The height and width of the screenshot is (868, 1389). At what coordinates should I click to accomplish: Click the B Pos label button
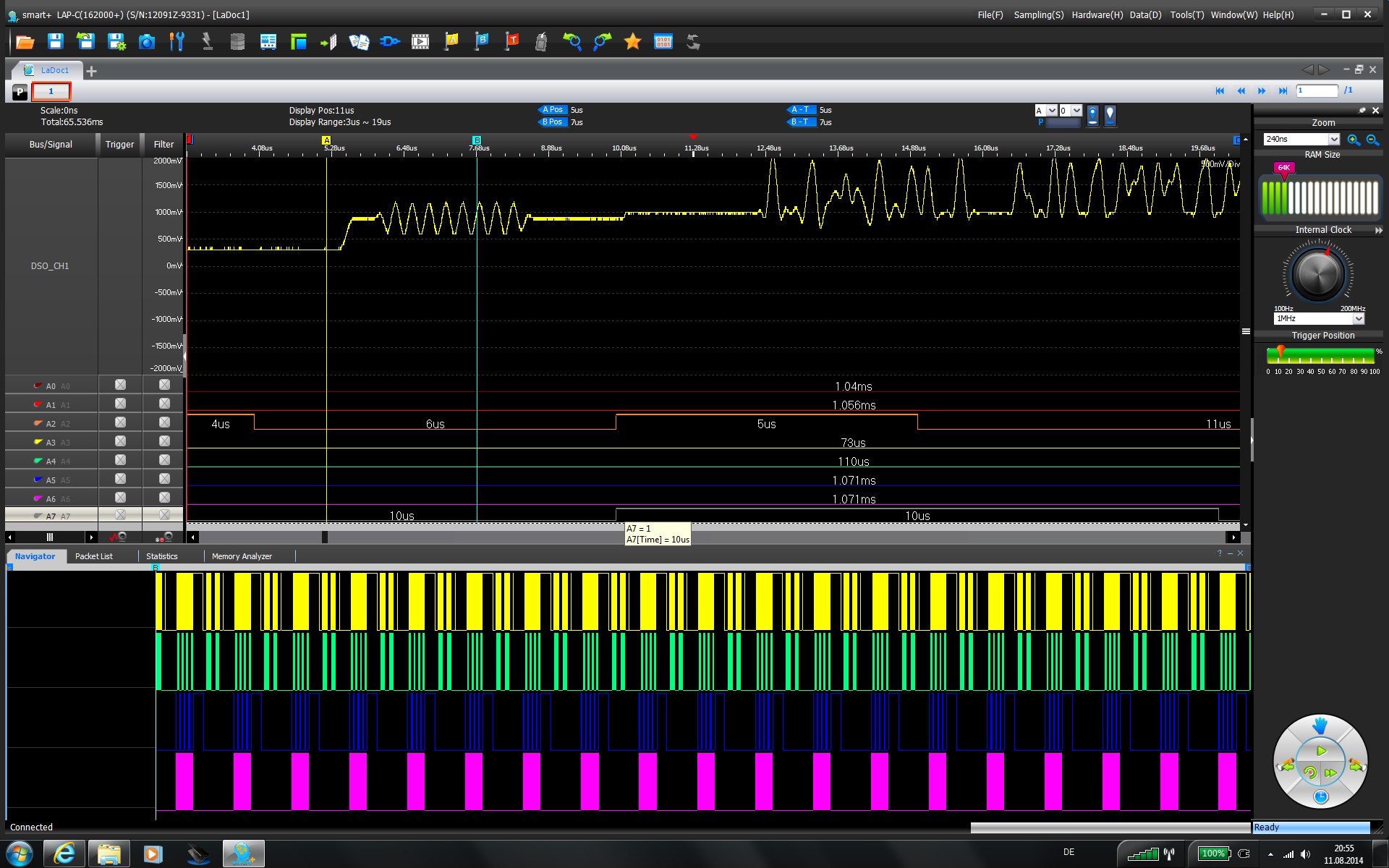553,122
